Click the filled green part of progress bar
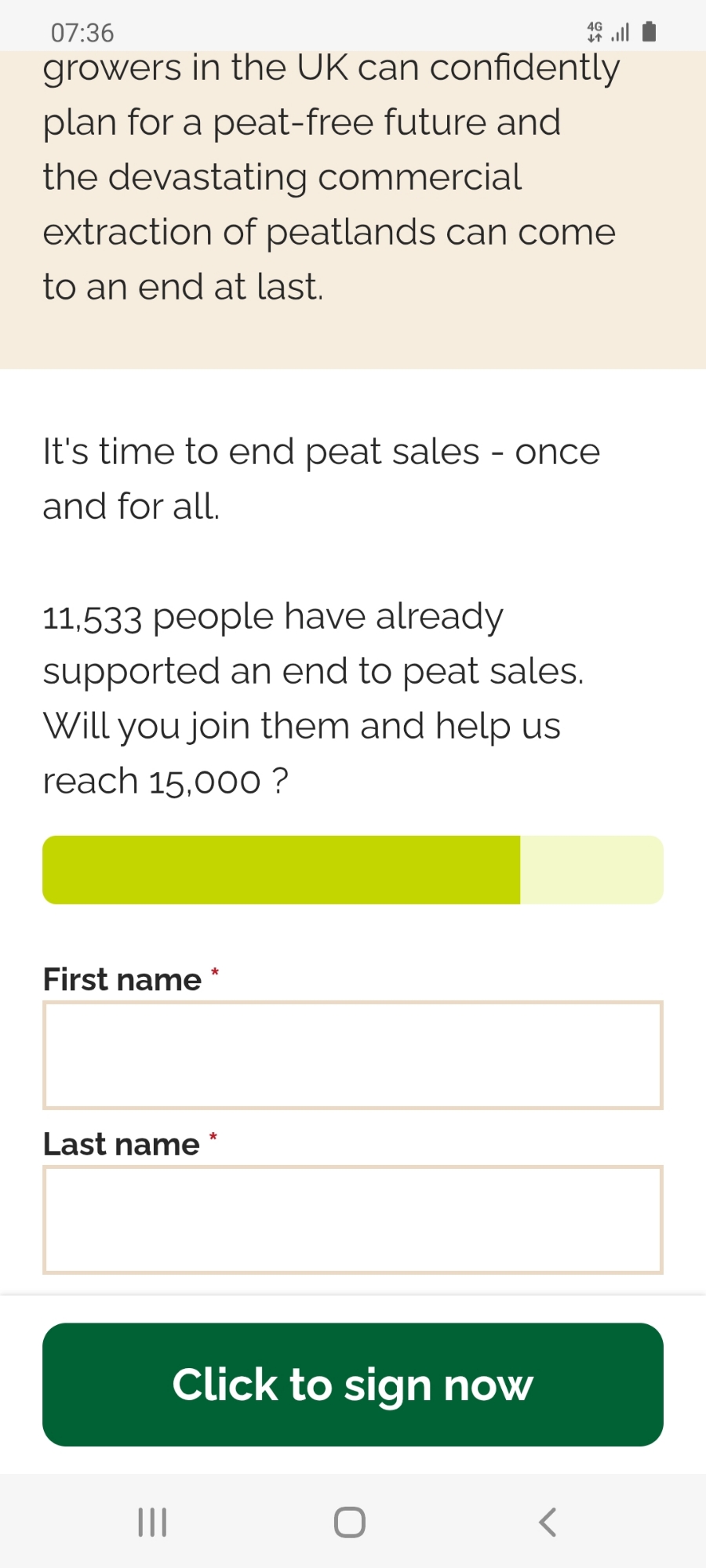Viewport: 706px width, 1568px height. 281,869
